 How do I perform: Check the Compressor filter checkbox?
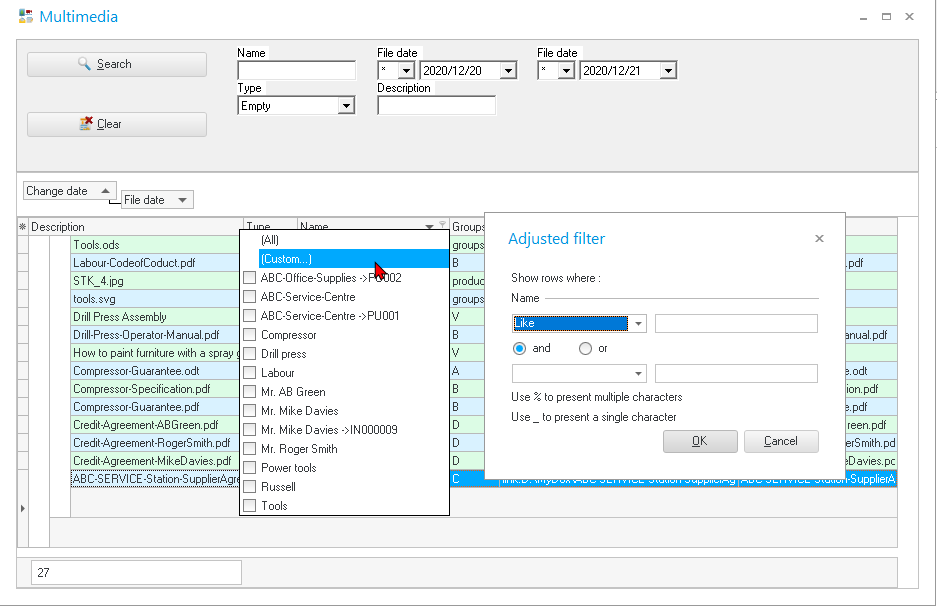(250, 335)
